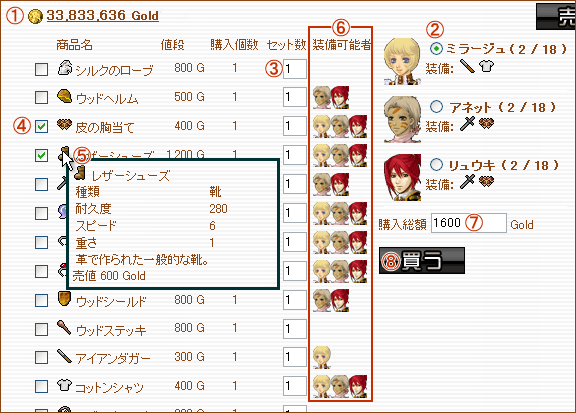Click the 33,833,636 Gold link

pos(103,16)
